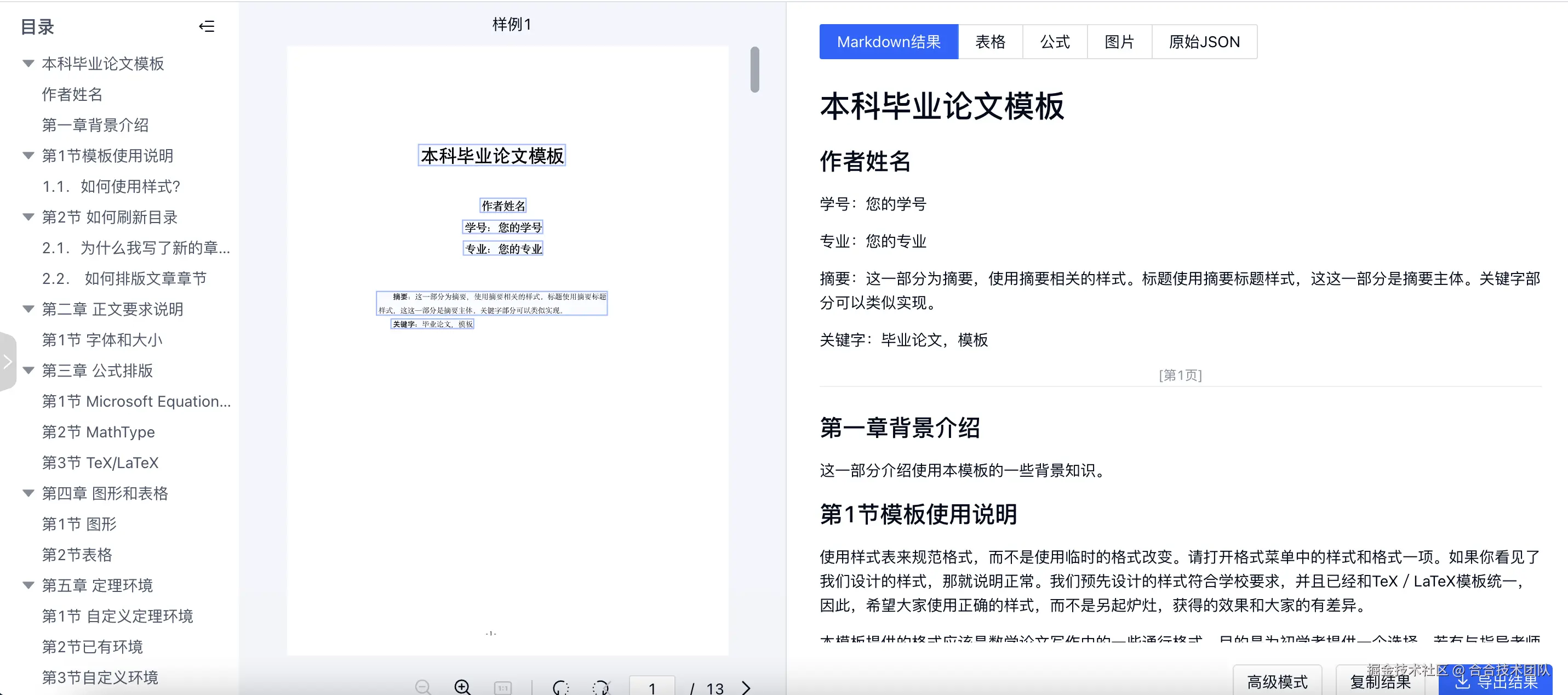The image size is (1568, 695).
Task: Open 第2节 MathType in the outline
Action: (x=98, y=432)
